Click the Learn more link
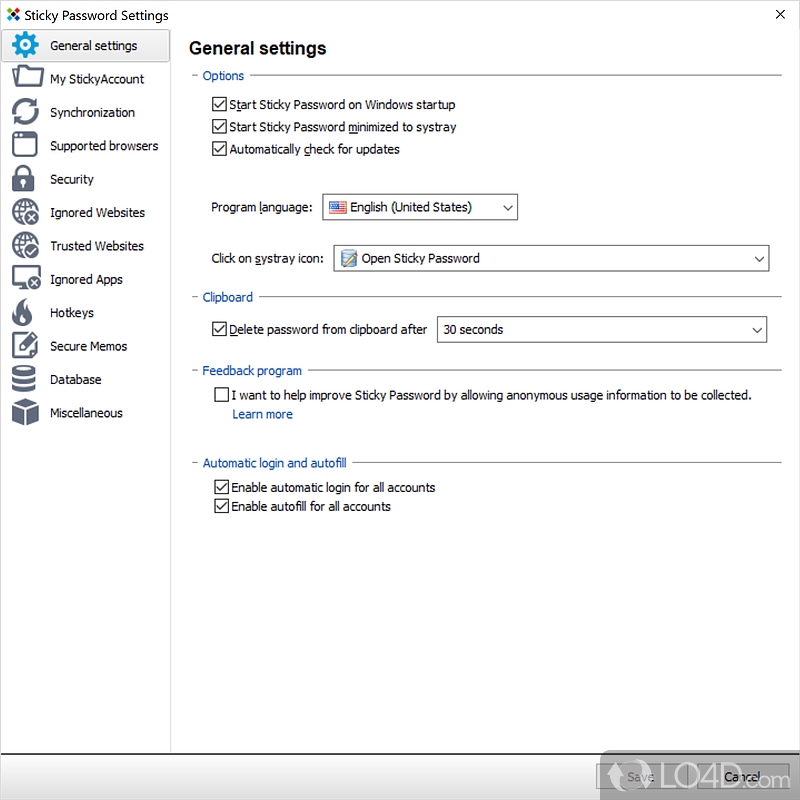The height and width of the screenshot is (800, 800). pos(262,414)
